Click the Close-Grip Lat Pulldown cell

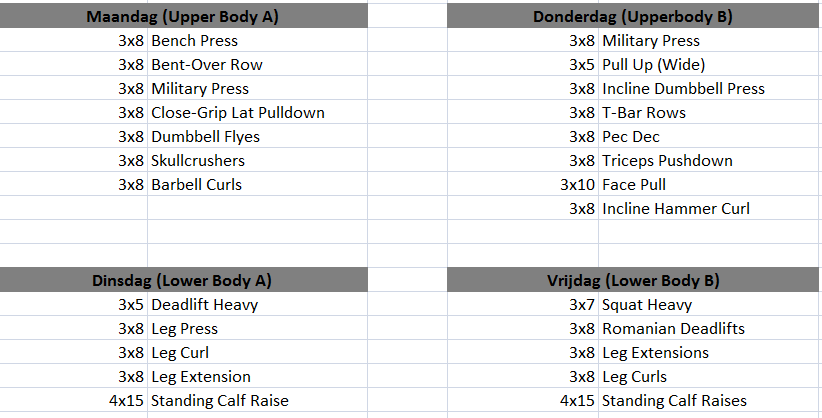238,113
